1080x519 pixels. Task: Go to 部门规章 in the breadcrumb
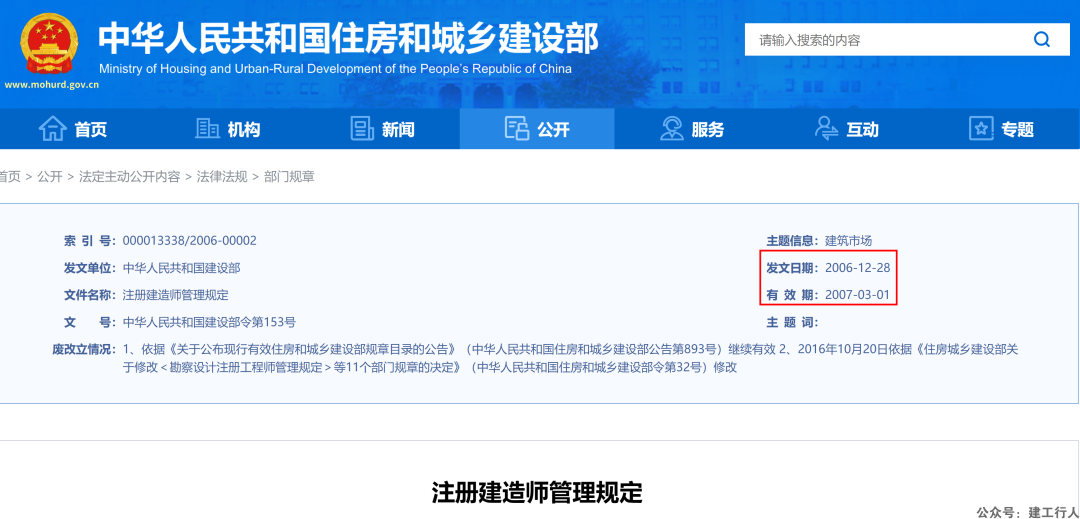pyautogui.click(x=289, y=177)
